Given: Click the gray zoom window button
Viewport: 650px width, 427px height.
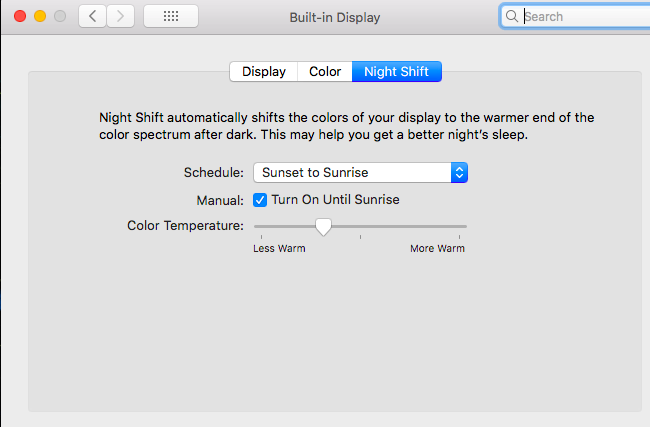Looking at the screenshot, I should click(x=60, y=17).
